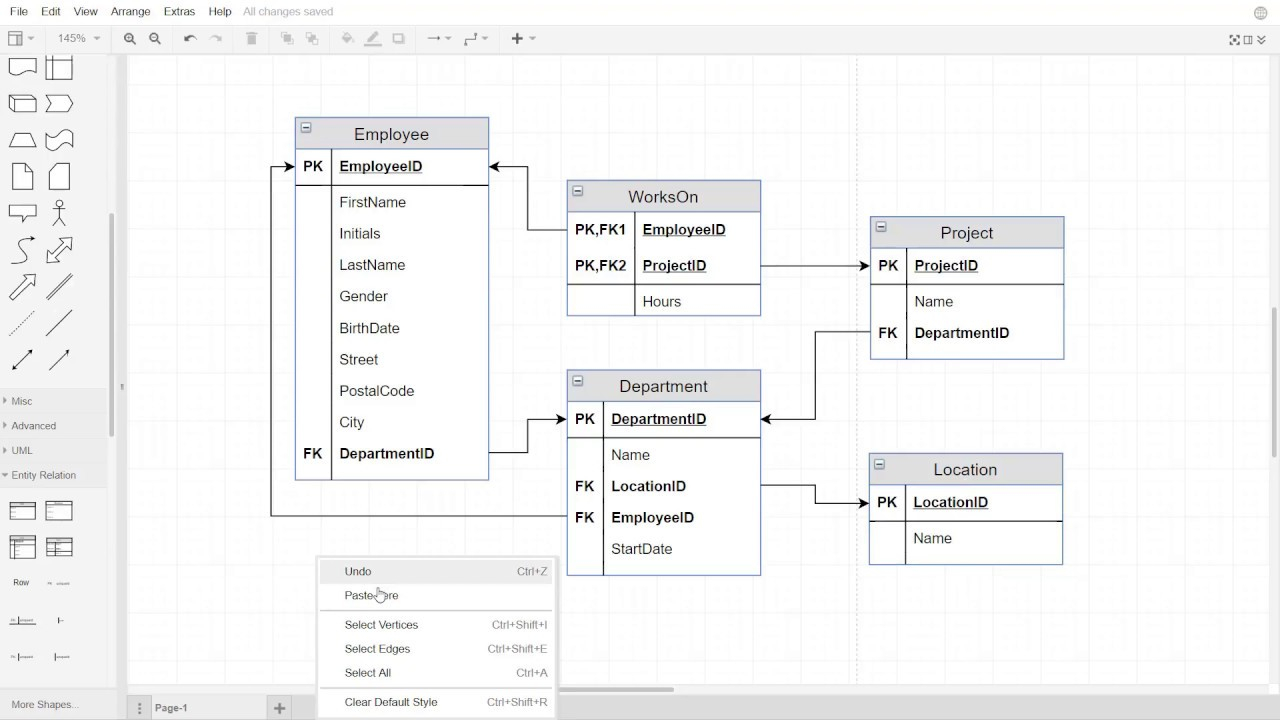Select the single block arrow shape
The width and height of the screenshot is (1280, 720).
click(22, 287)
